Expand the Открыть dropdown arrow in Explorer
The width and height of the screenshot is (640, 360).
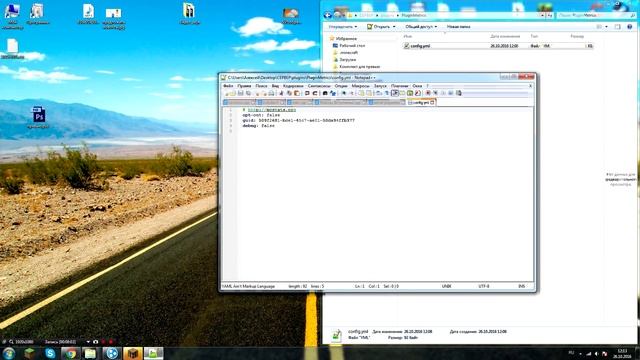pos(394,27)
